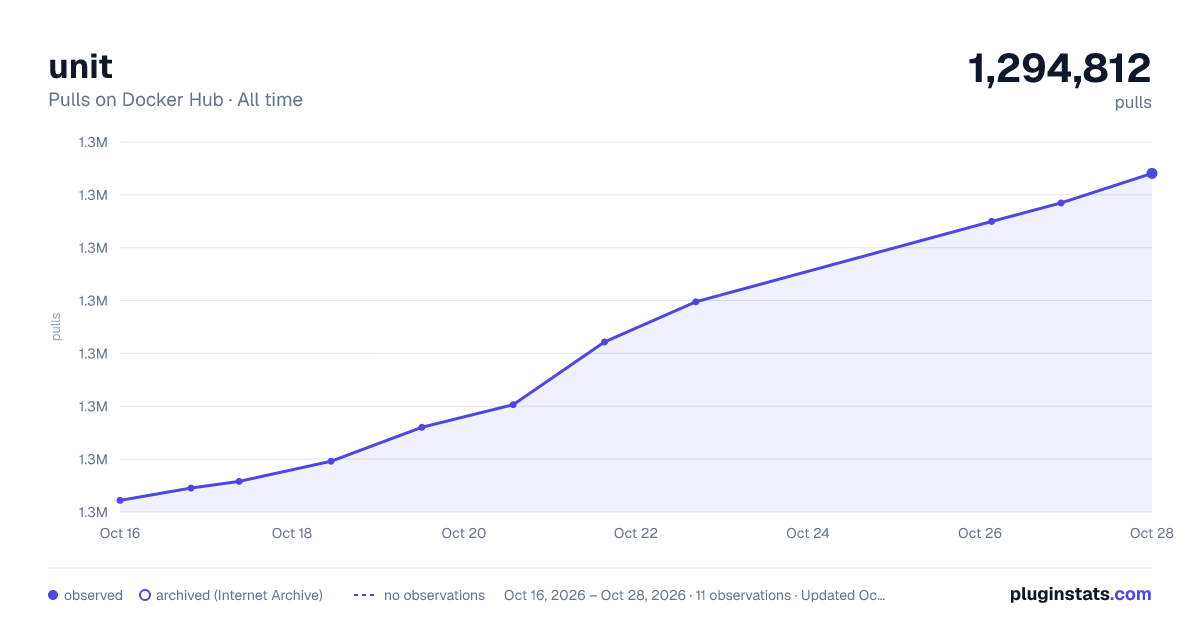Click the hollow archived legend circle
Image resolution: width=1200 pixels, height=630 pixels.
(x=144, y=595)
